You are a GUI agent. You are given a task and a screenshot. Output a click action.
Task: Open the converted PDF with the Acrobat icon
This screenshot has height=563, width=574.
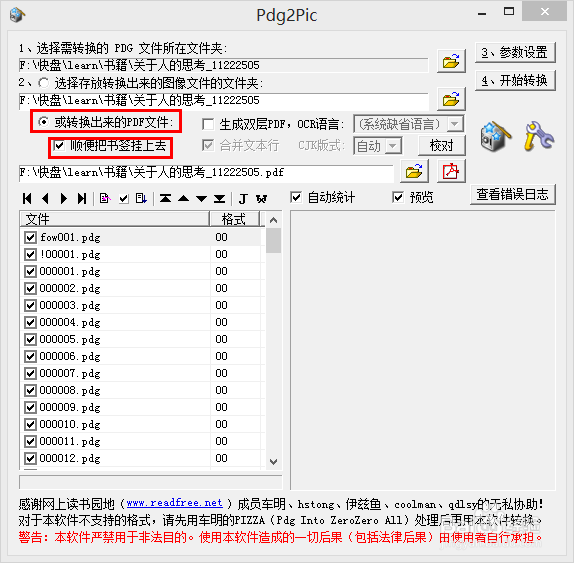point(451,171)
